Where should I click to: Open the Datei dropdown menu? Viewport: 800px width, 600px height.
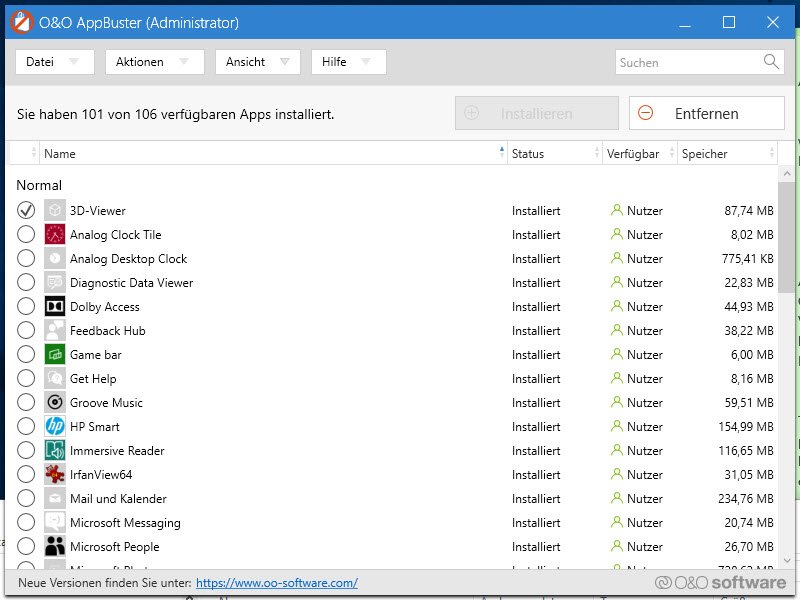(54, 62)
